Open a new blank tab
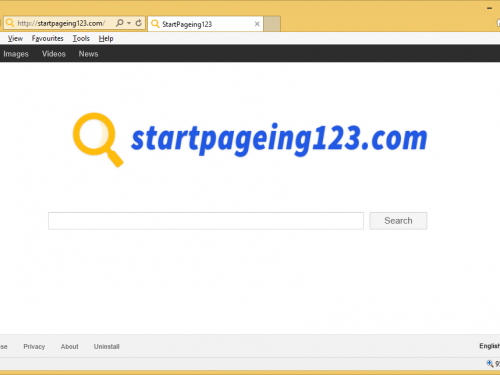 point(272,24)
